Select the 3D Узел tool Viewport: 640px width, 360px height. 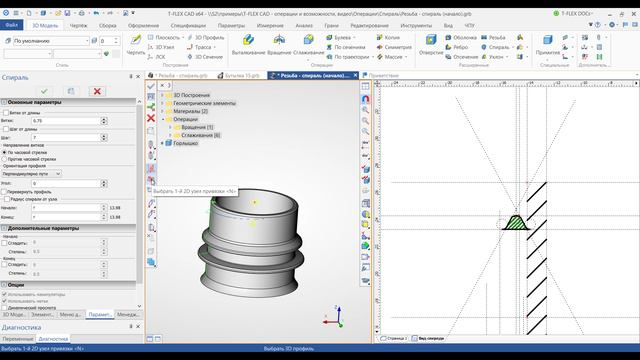[x=161, y=47]
